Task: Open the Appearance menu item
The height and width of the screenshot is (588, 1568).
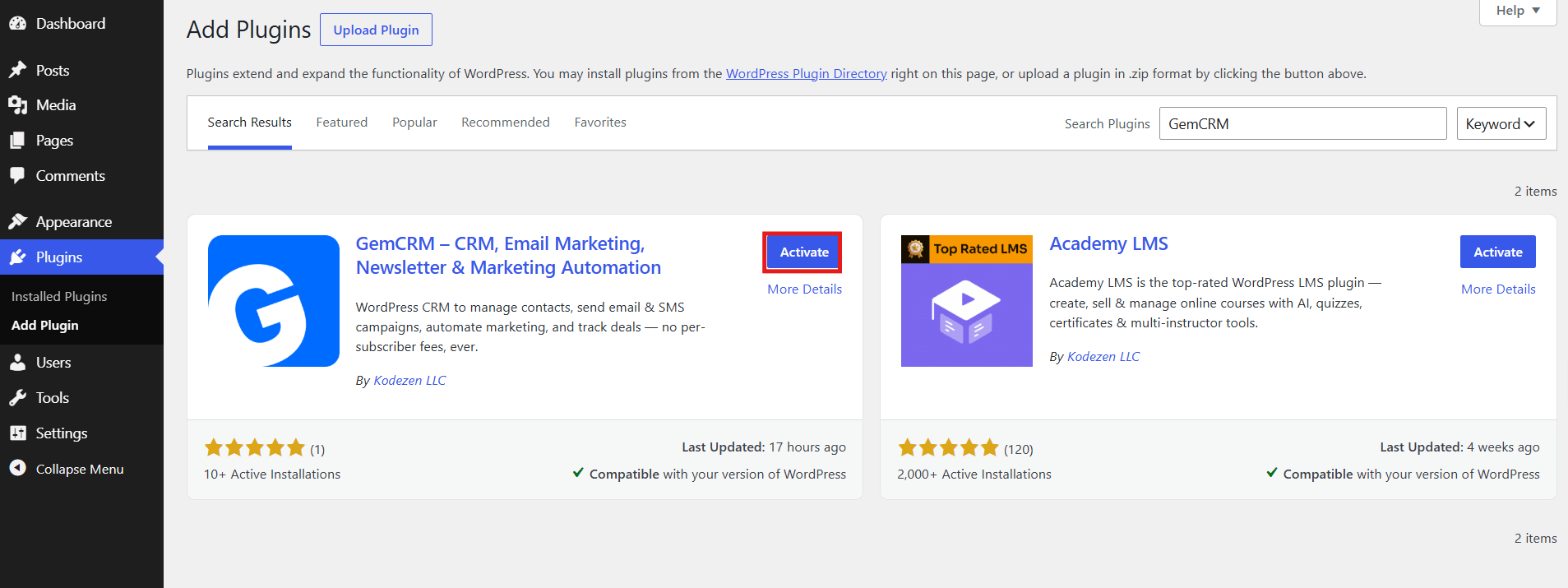Action: 81,222
